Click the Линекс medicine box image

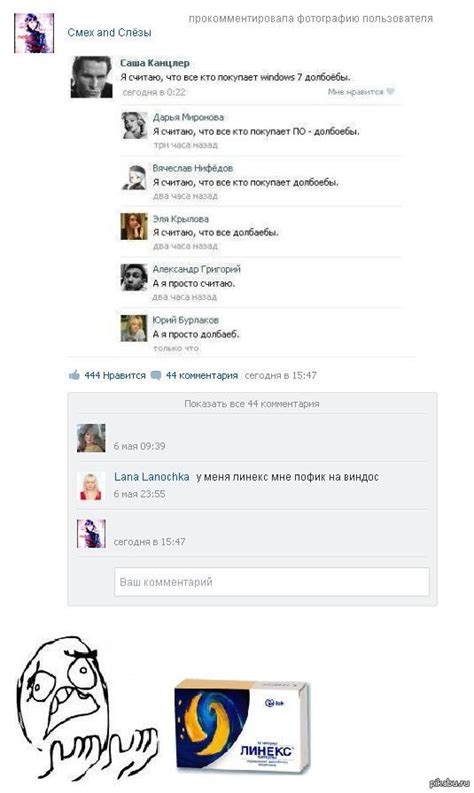pyautogui.click(x=242, y=726)
